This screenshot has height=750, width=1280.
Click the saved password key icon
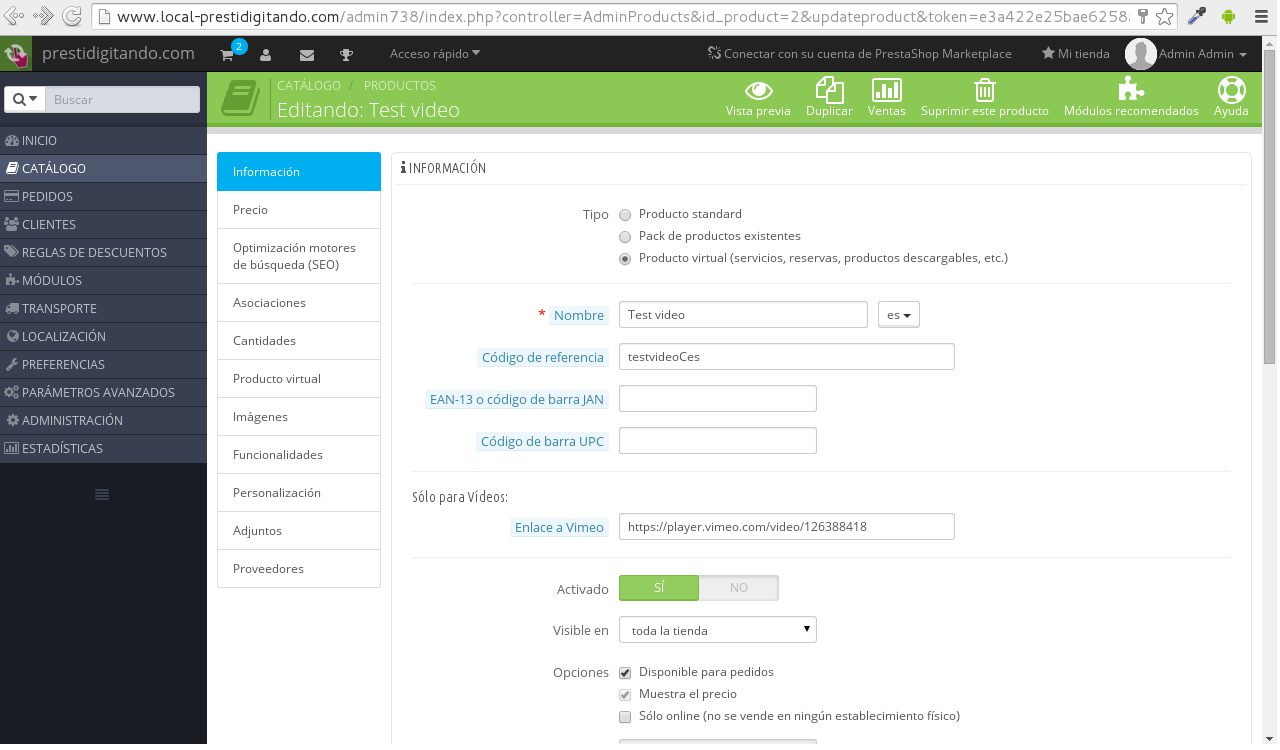pyautogui.click(x=1143, y=17)
